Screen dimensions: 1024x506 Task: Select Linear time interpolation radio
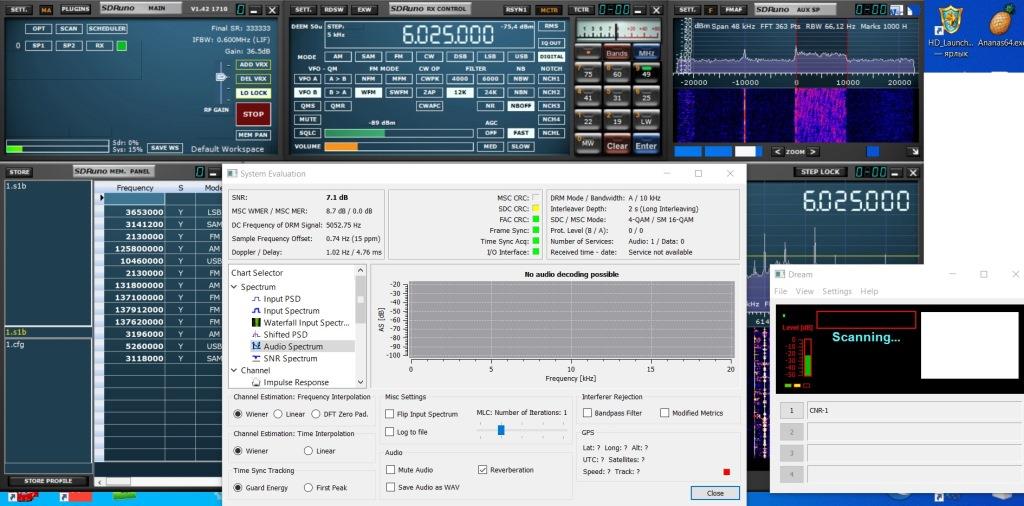[308, 451]
